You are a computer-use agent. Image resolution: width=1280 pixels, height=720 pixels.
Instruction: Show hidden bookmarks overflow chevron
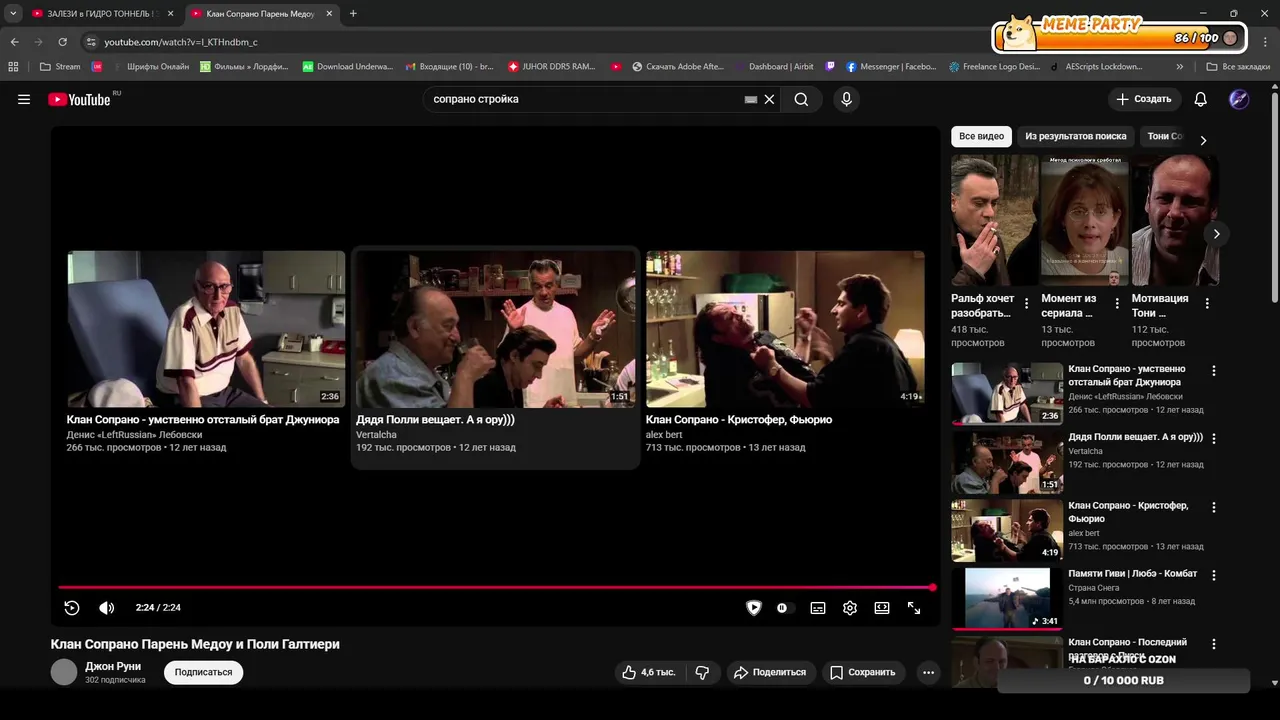click(x=1180, y=67)
